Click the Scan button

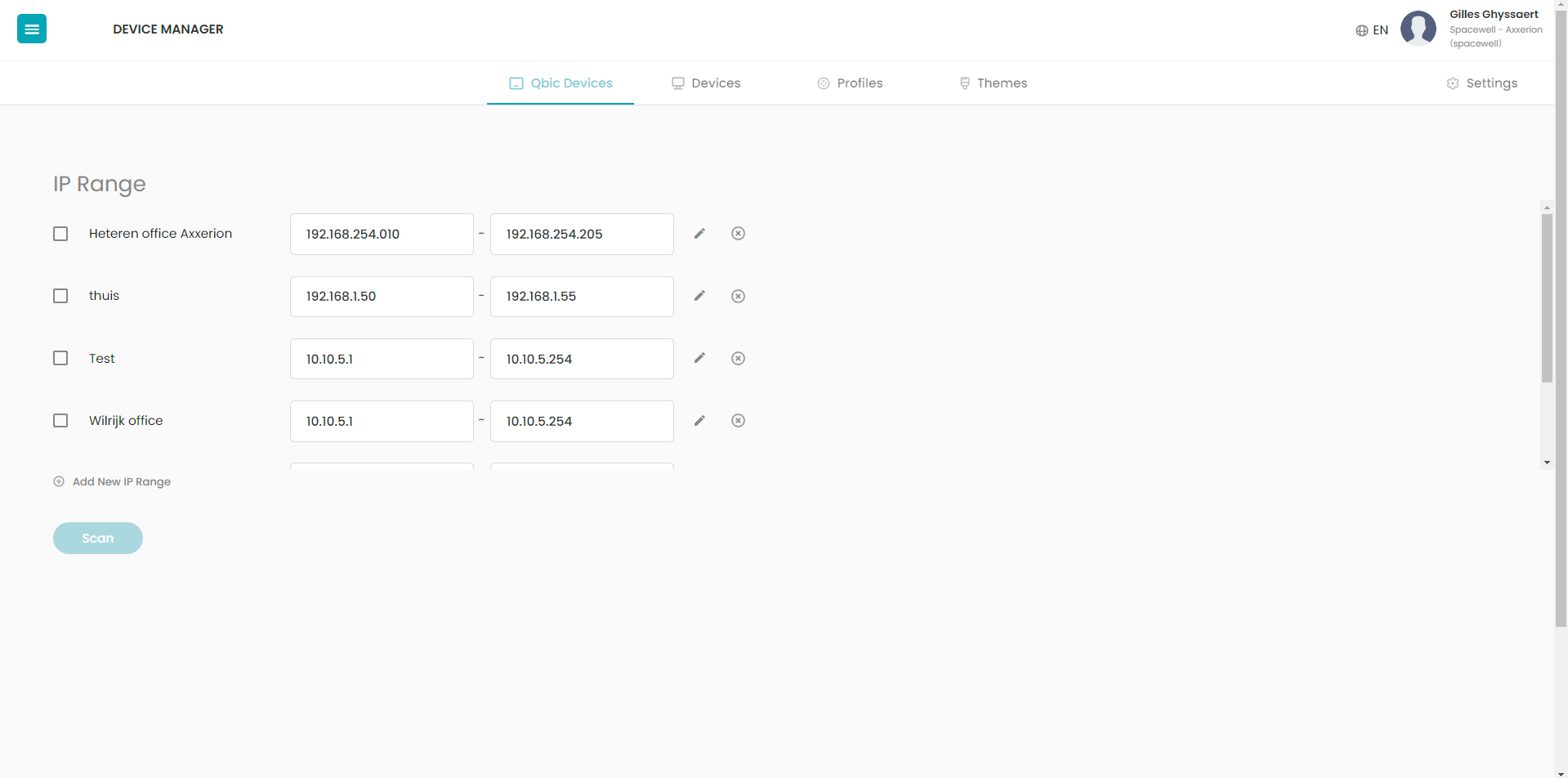(98, 538)
